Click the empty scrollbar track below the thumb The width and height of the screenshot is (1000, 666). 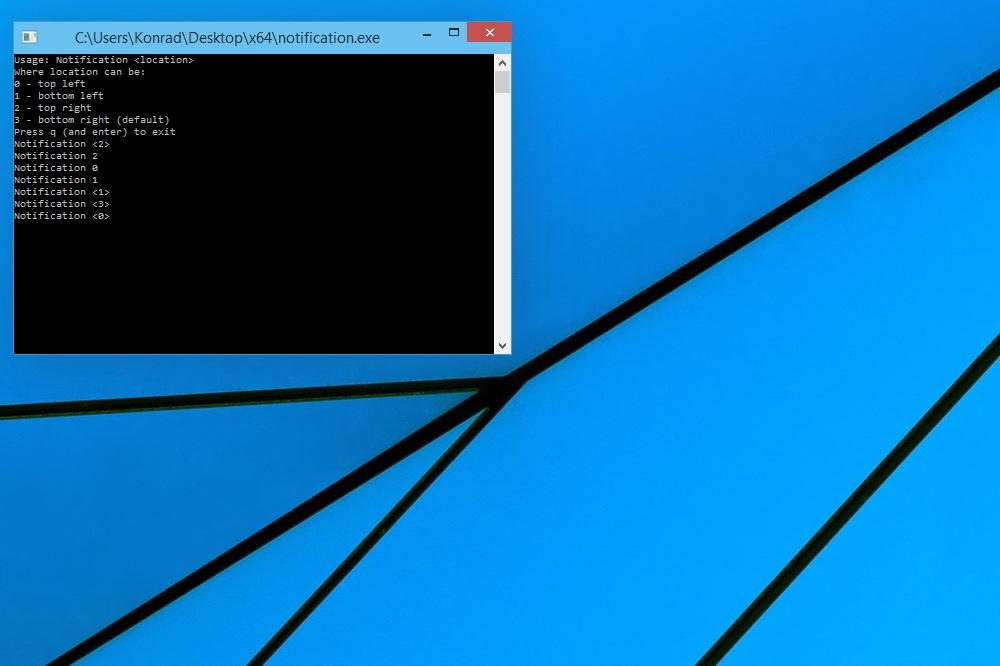click(503, 217)
